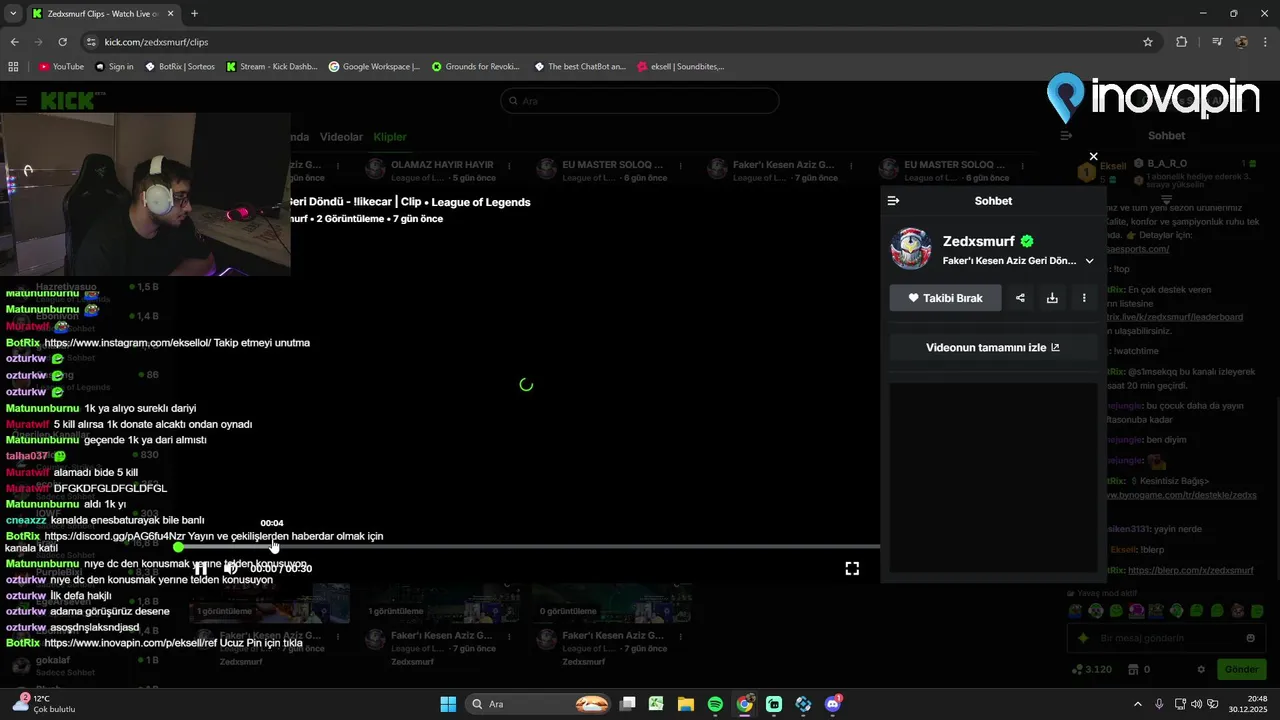Open The best ChatBot bookmark

[x=581, y=67]
